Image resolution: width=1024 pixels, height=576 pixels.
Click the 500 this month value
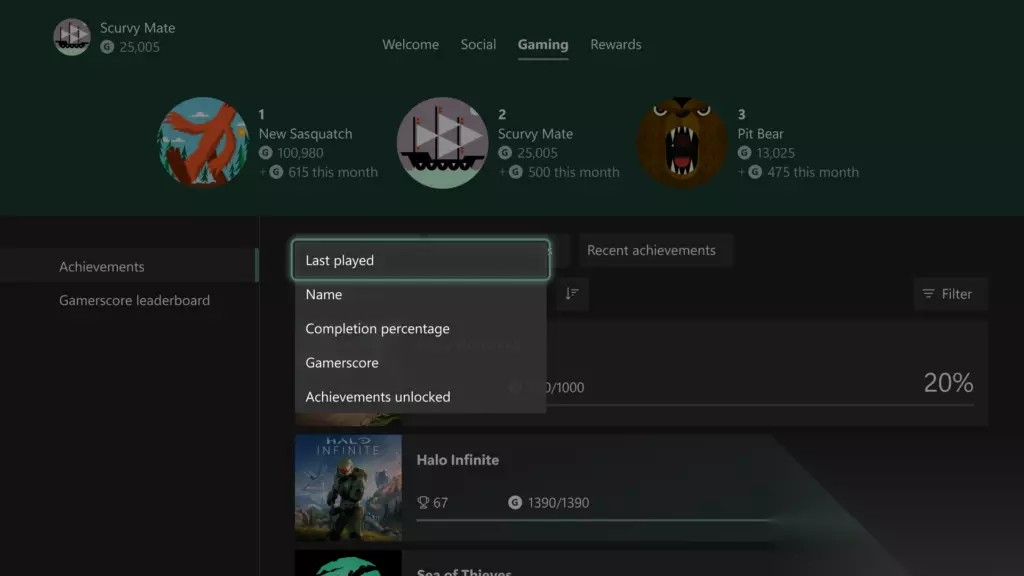click(x=573, y=172)
